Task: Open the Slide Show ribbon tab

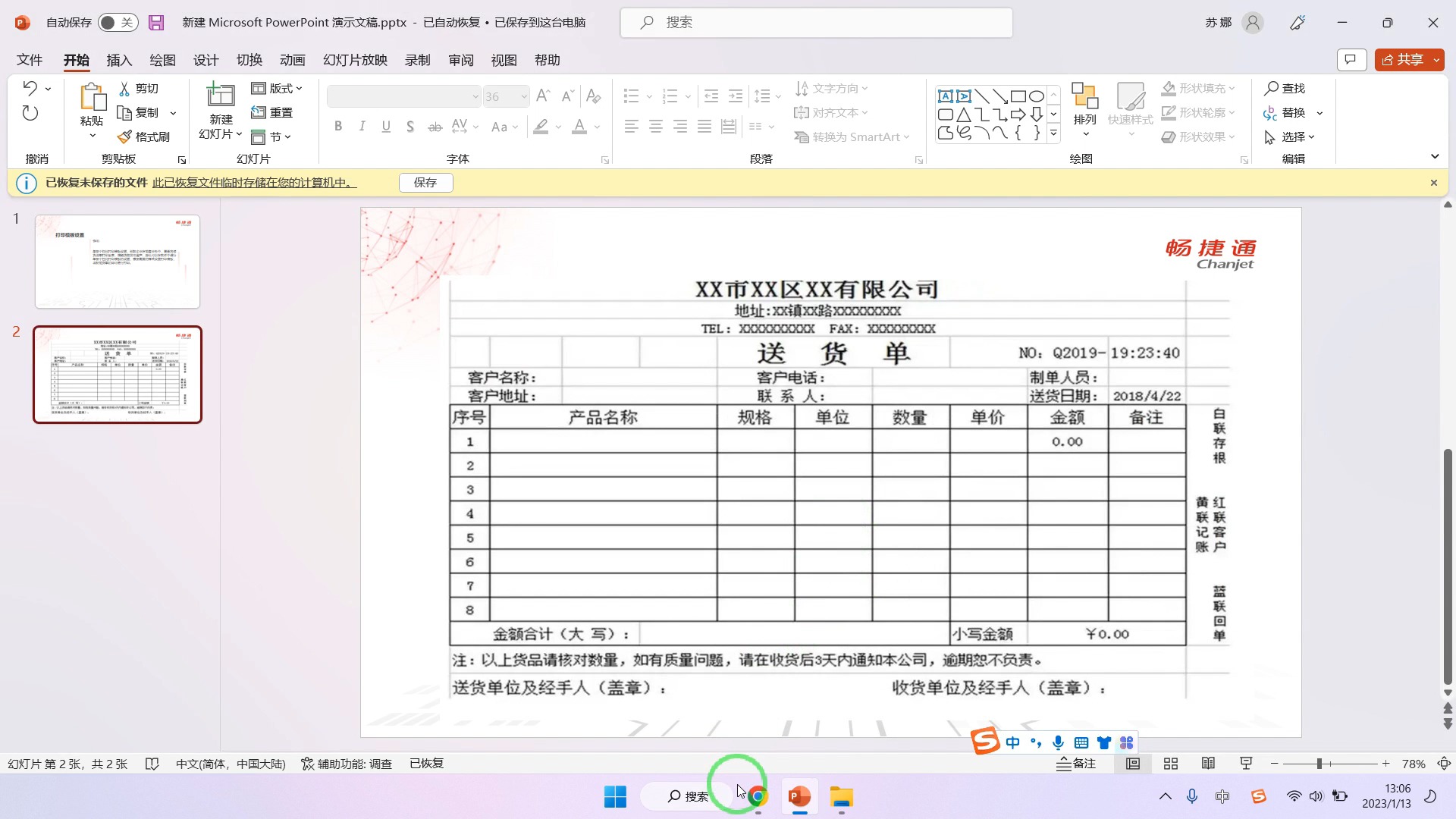Action: 355,60
